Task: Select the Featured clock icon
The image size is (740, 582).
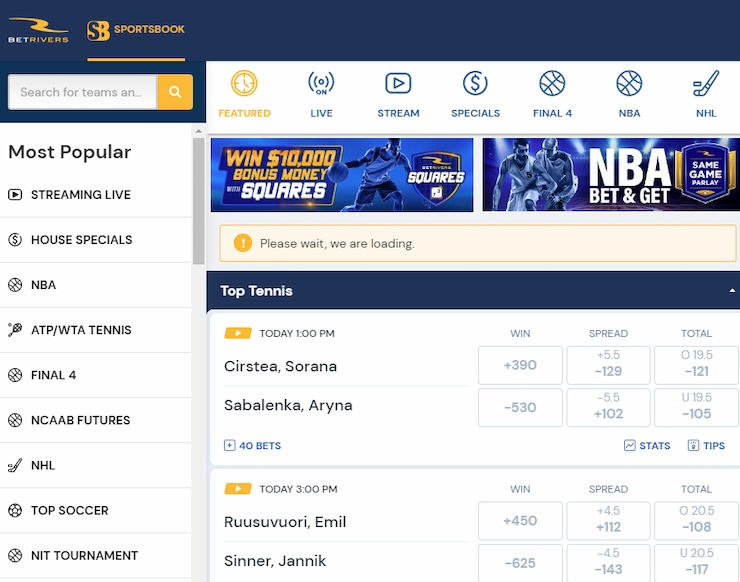Action: click(244, 84)
